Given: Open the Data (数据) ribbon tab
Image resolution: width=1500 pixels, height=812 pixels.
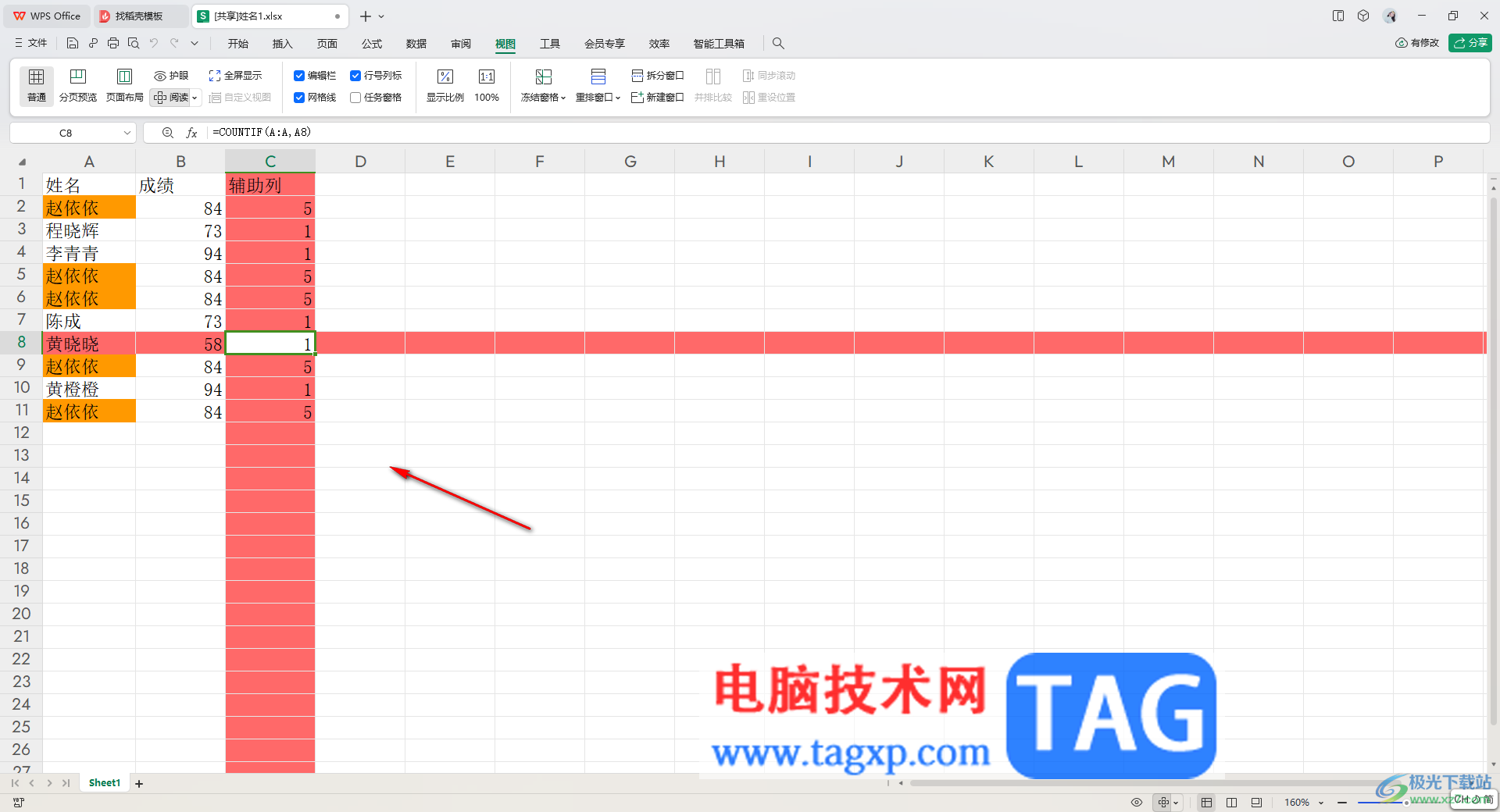Looking at the screenshot, I should 416,44.
